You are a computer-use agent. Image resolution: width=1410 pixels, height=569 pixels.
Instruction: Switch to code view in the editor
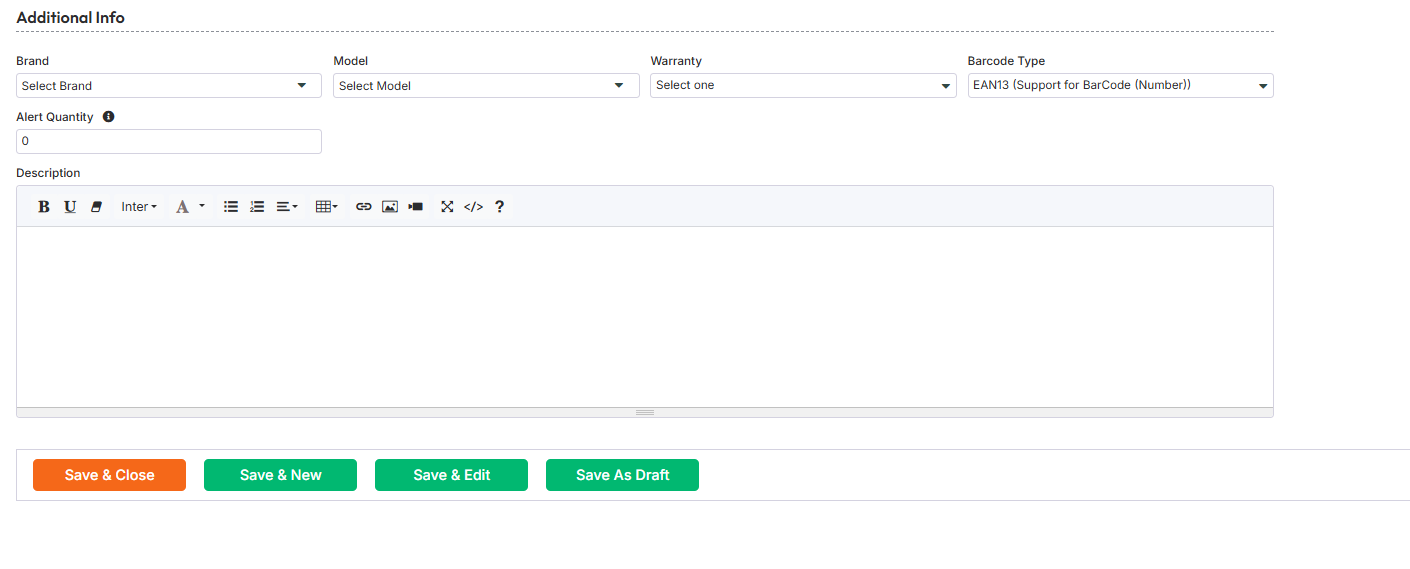(x=473, y=207)
